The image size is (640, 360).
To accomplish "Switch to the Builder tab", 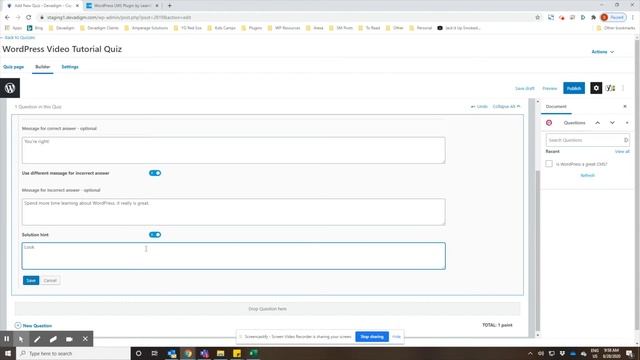I will pos(42,67).
